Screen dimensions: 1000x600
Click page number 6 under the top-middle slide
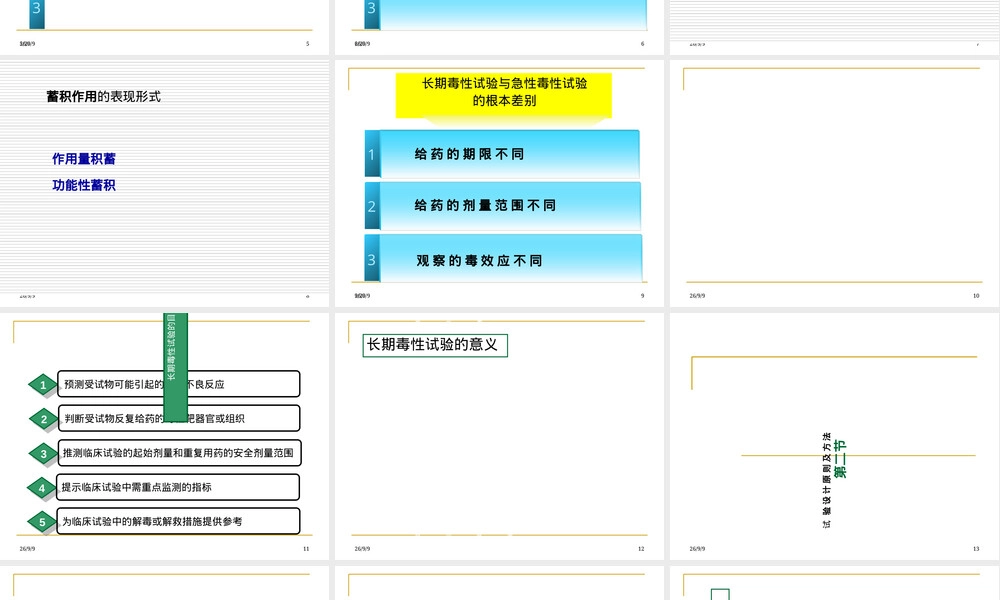click(642, 43)
